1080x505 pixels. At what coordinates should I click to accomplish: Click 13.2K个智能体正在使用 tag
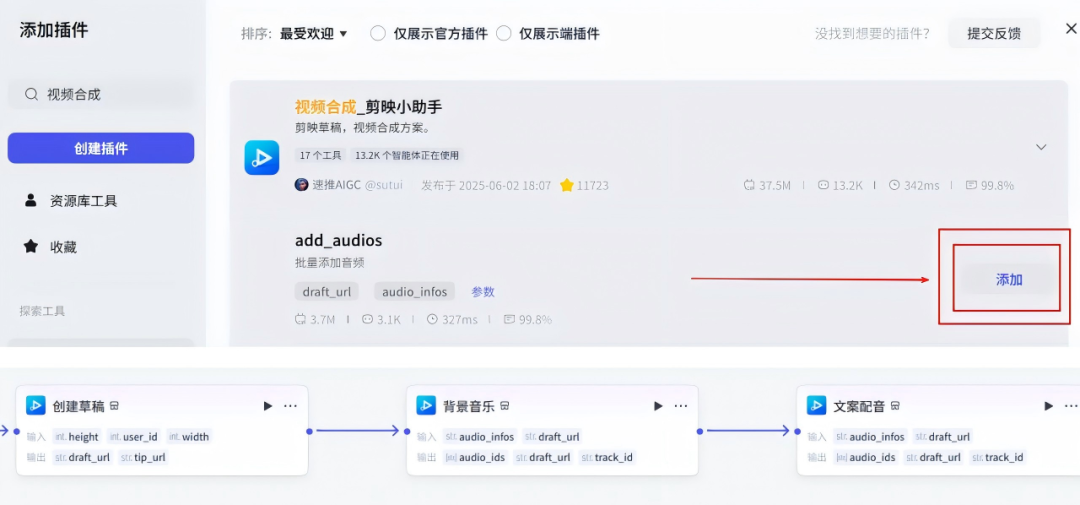(406, 155)
